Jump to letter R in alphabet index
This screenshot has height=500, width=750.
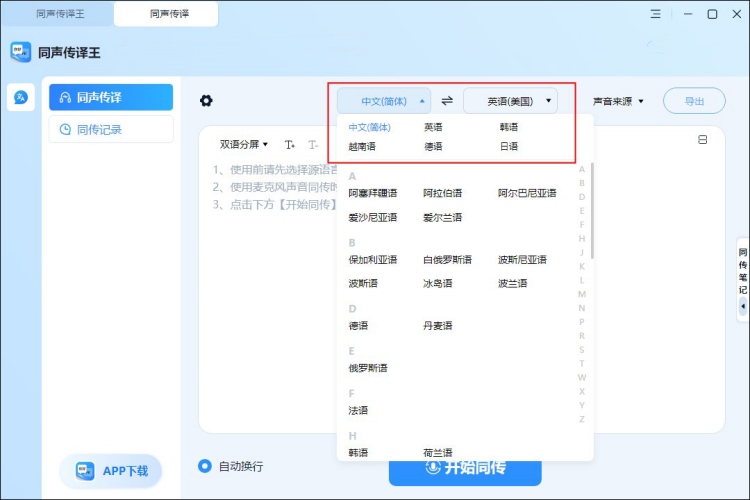[582, 336]
